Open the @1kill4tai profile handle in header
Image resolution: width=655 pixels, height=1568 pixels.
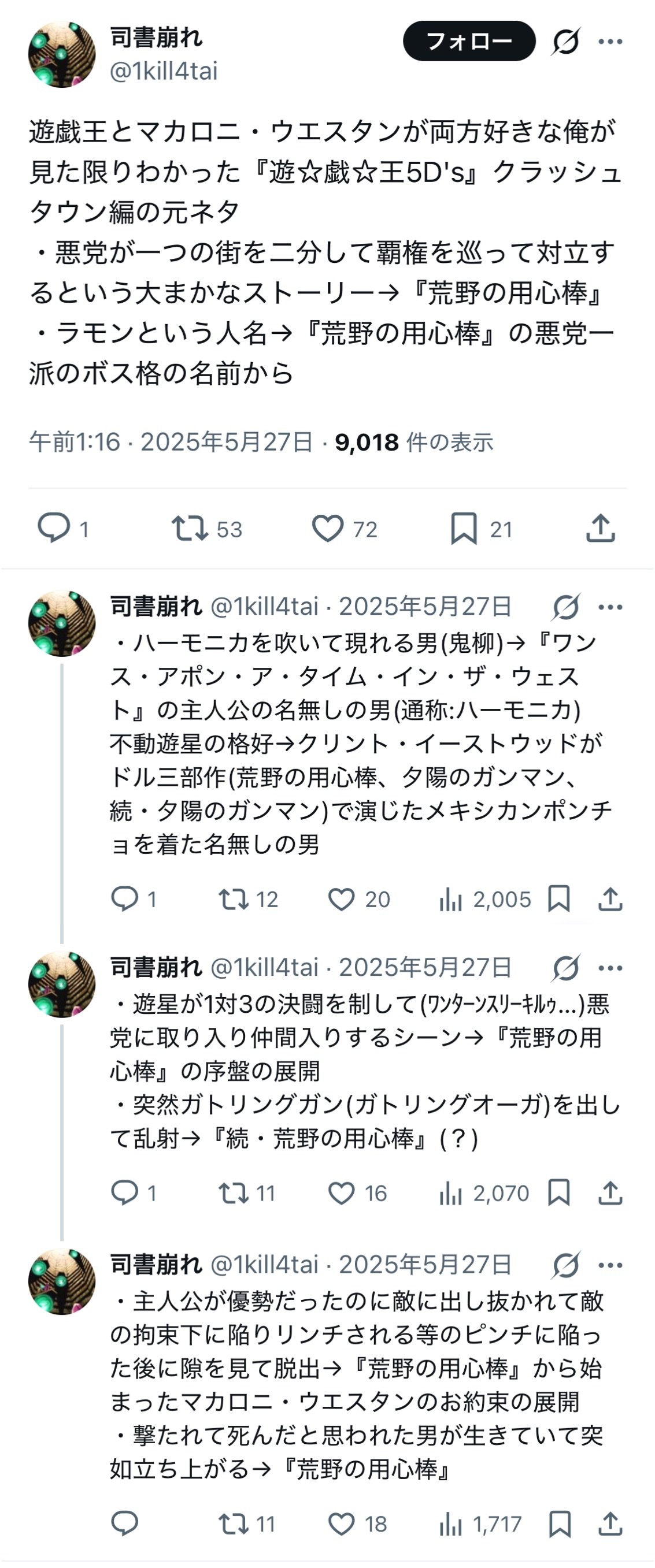coord(164,71)
